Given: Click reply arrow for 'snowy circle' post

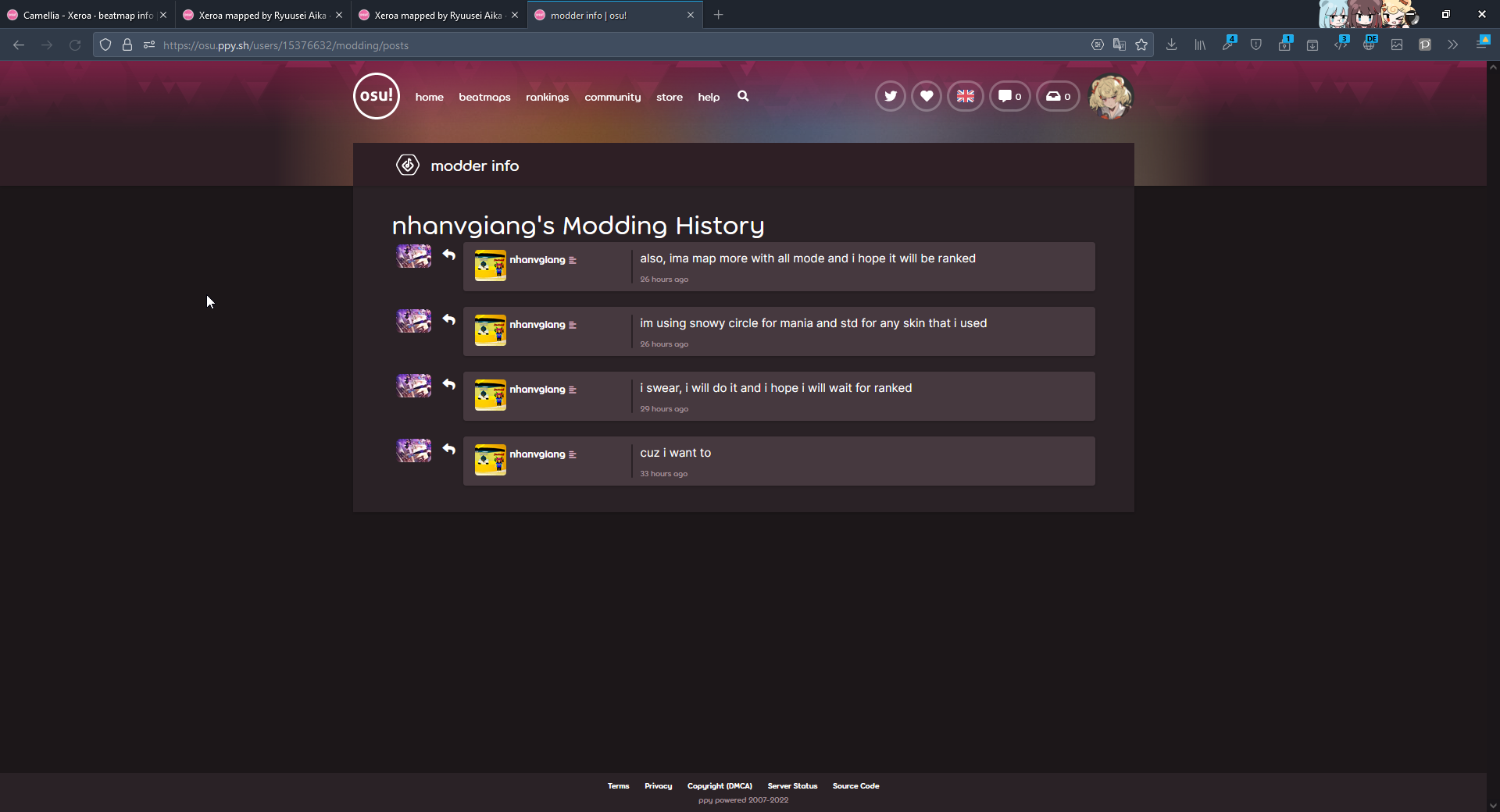Looking at the screenshot, I should click(448, 319).
